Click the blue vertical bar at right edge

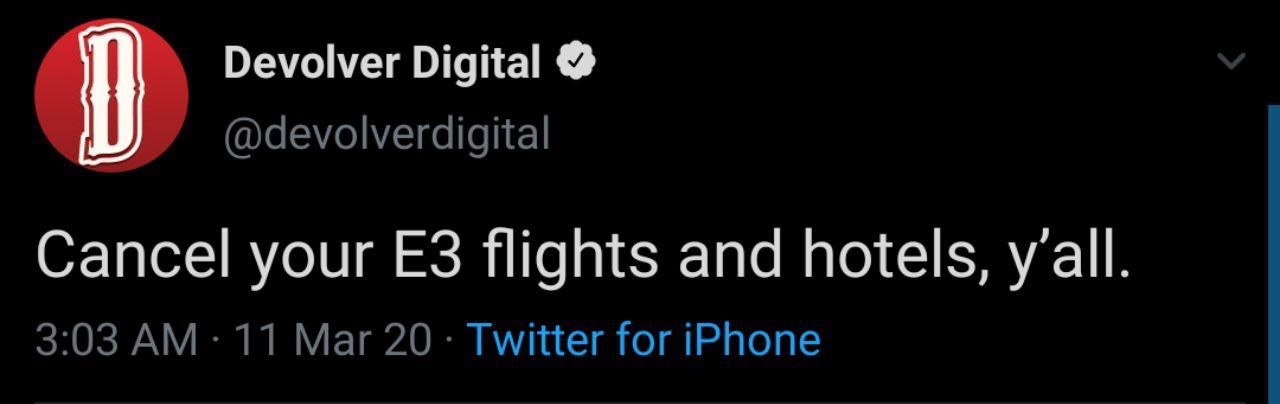tap(1274, 252)
